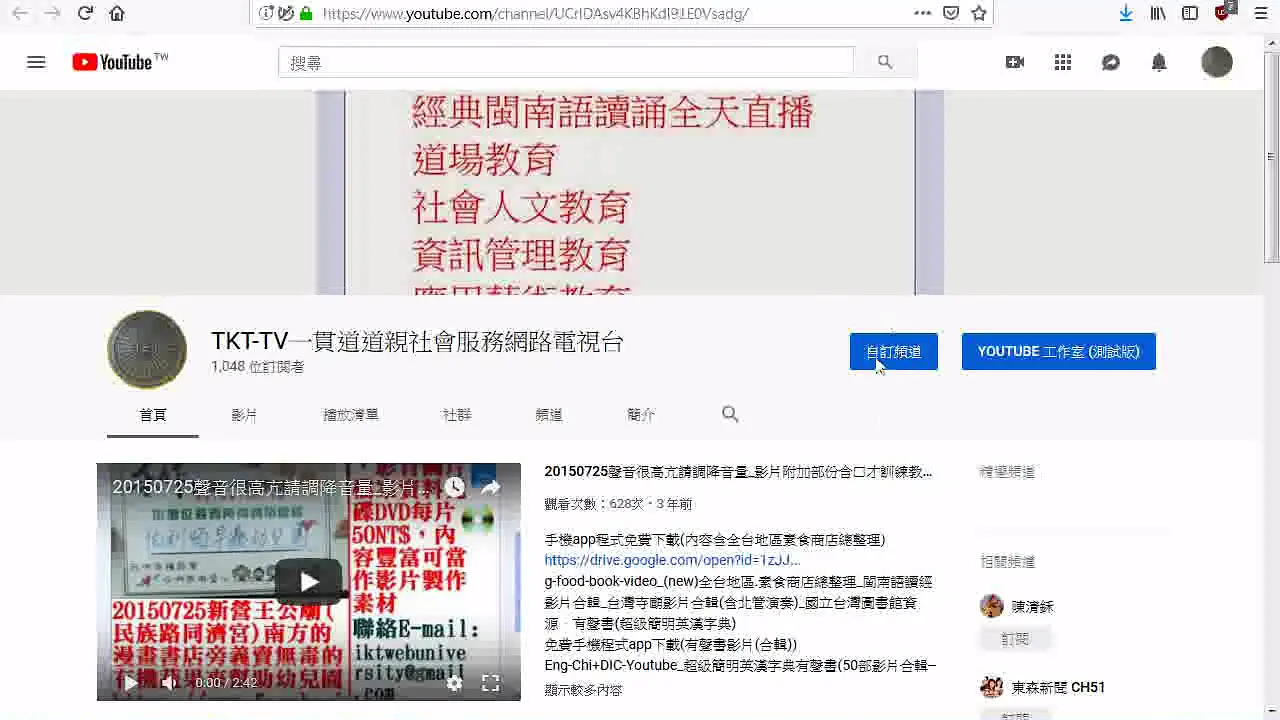
Task: Switch to the 頻道 tab
Action: tap(549, 415)
